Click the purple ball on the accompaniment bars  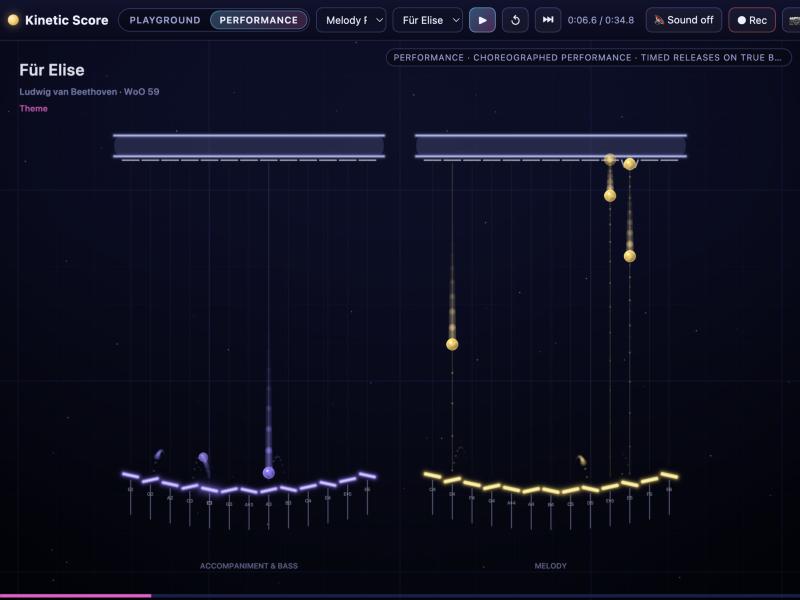[268, 472]
